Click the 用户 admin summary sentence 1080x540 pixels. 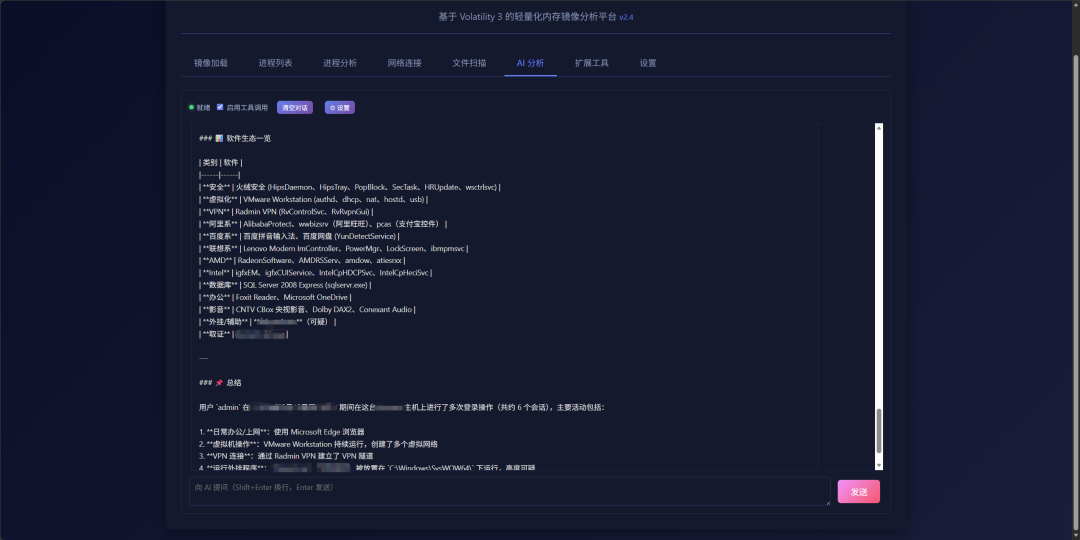click(x=402, y=408)
